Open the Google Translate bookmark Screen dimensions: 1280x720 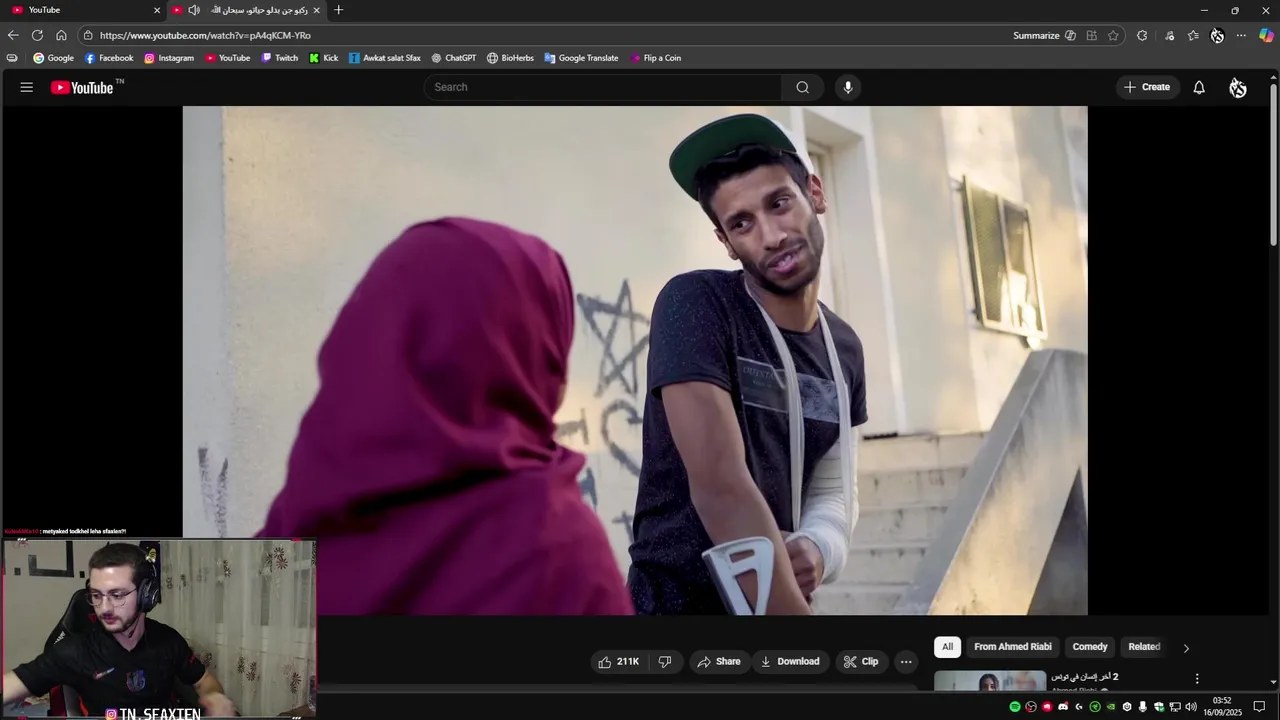click(x=582, y=58)
